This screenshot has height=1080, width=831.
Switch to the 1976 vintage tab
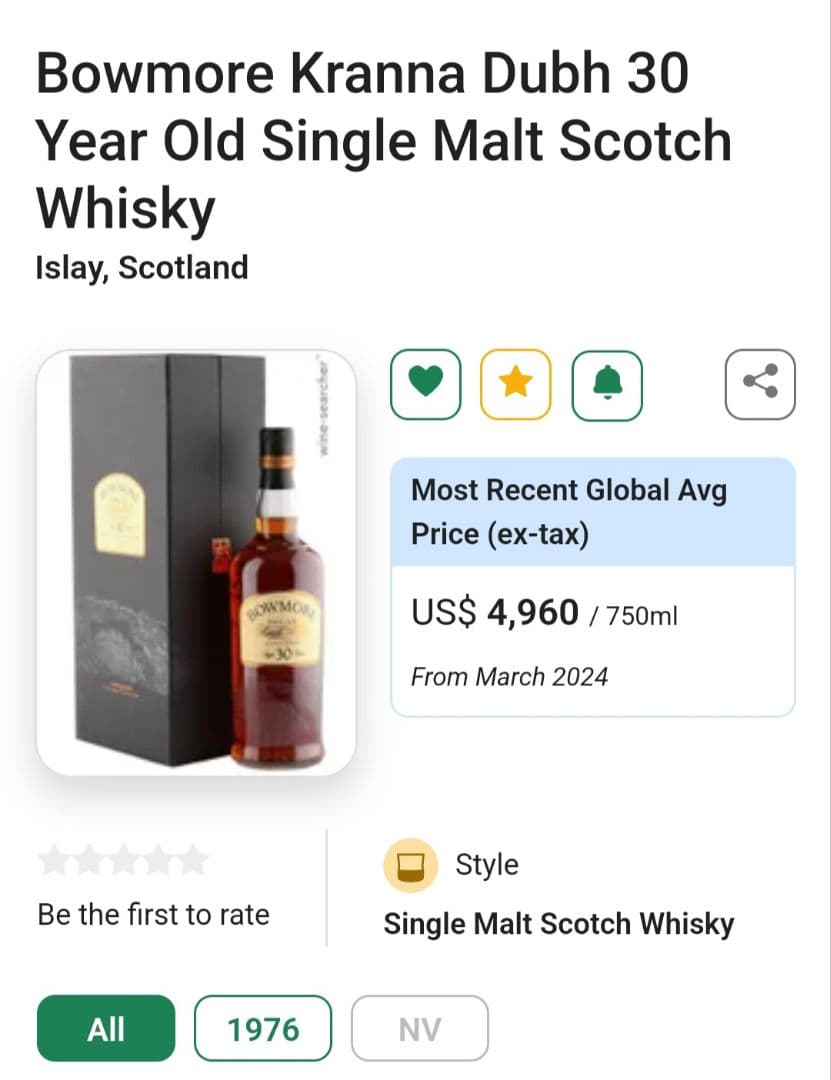[263, 1028]
